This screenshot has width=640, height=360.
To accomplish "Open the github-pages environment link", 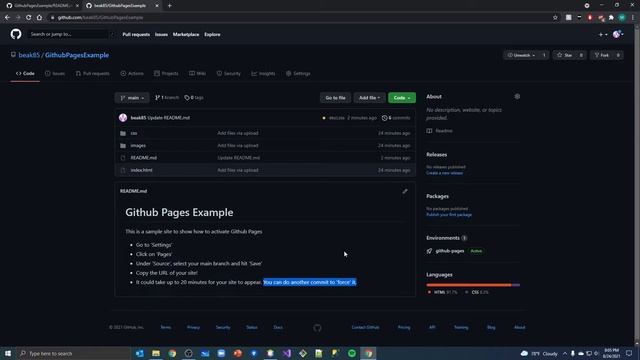I will click(450, 251).
